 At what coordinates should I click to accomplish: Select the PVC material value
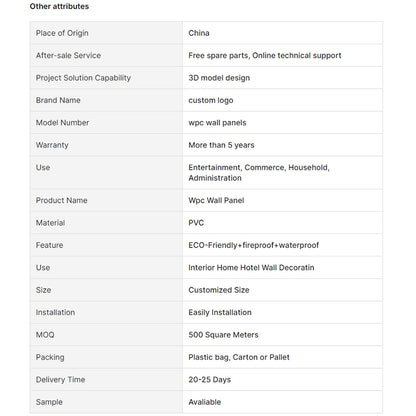point(196,223)
